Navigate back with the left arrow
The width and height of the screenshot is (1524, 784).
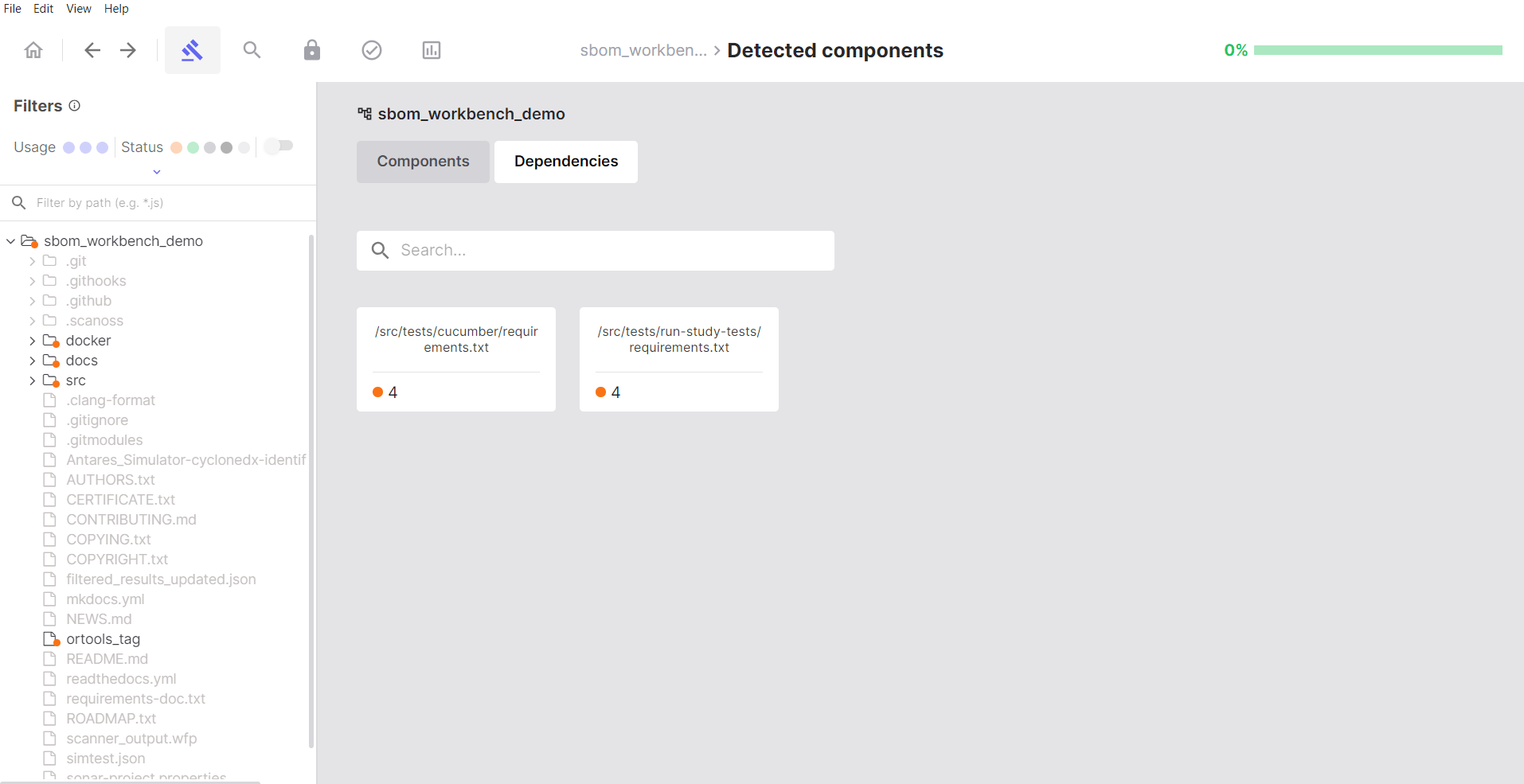click(92, 50)
